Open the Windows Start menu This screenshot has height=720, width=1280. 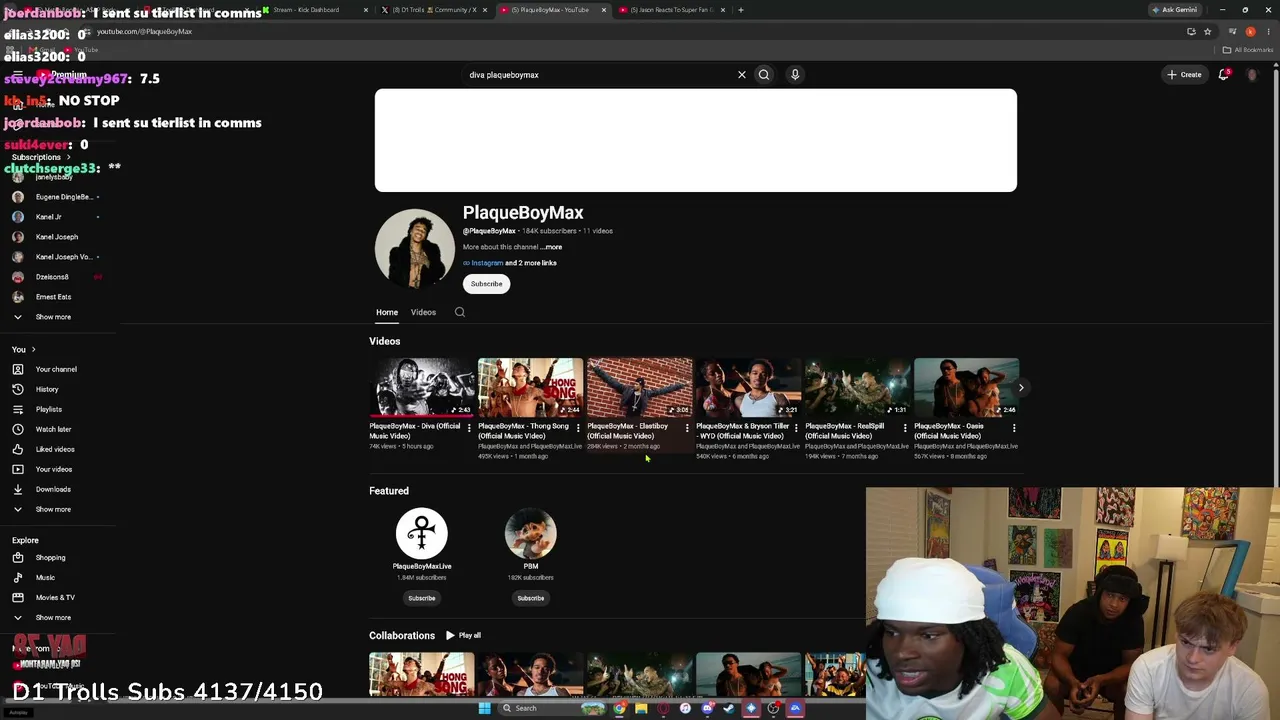pyautogui.click(x=484, y=708)
